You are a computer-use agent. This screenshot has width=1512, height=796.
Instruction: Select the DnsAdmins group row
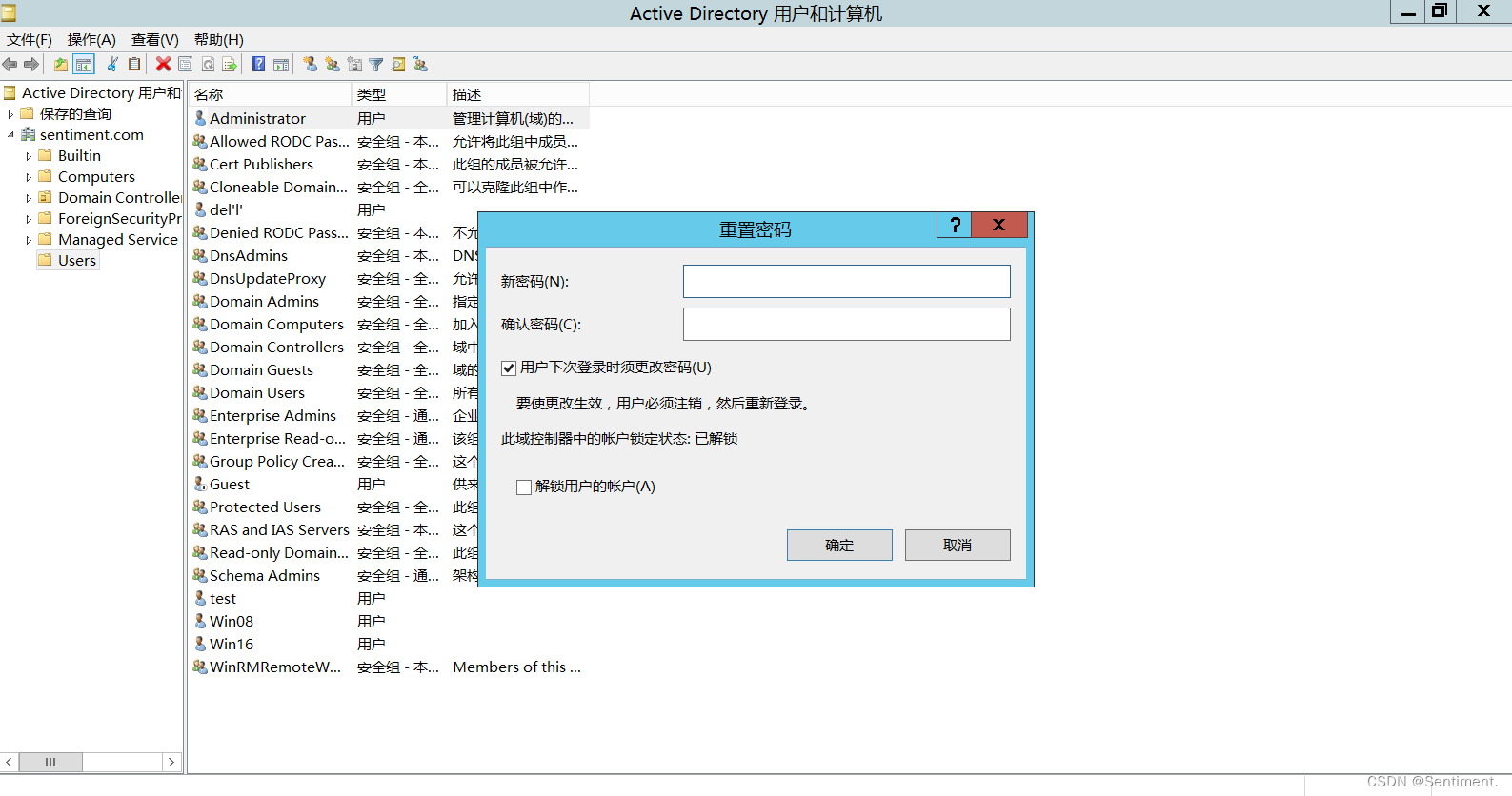coord(333,255)
